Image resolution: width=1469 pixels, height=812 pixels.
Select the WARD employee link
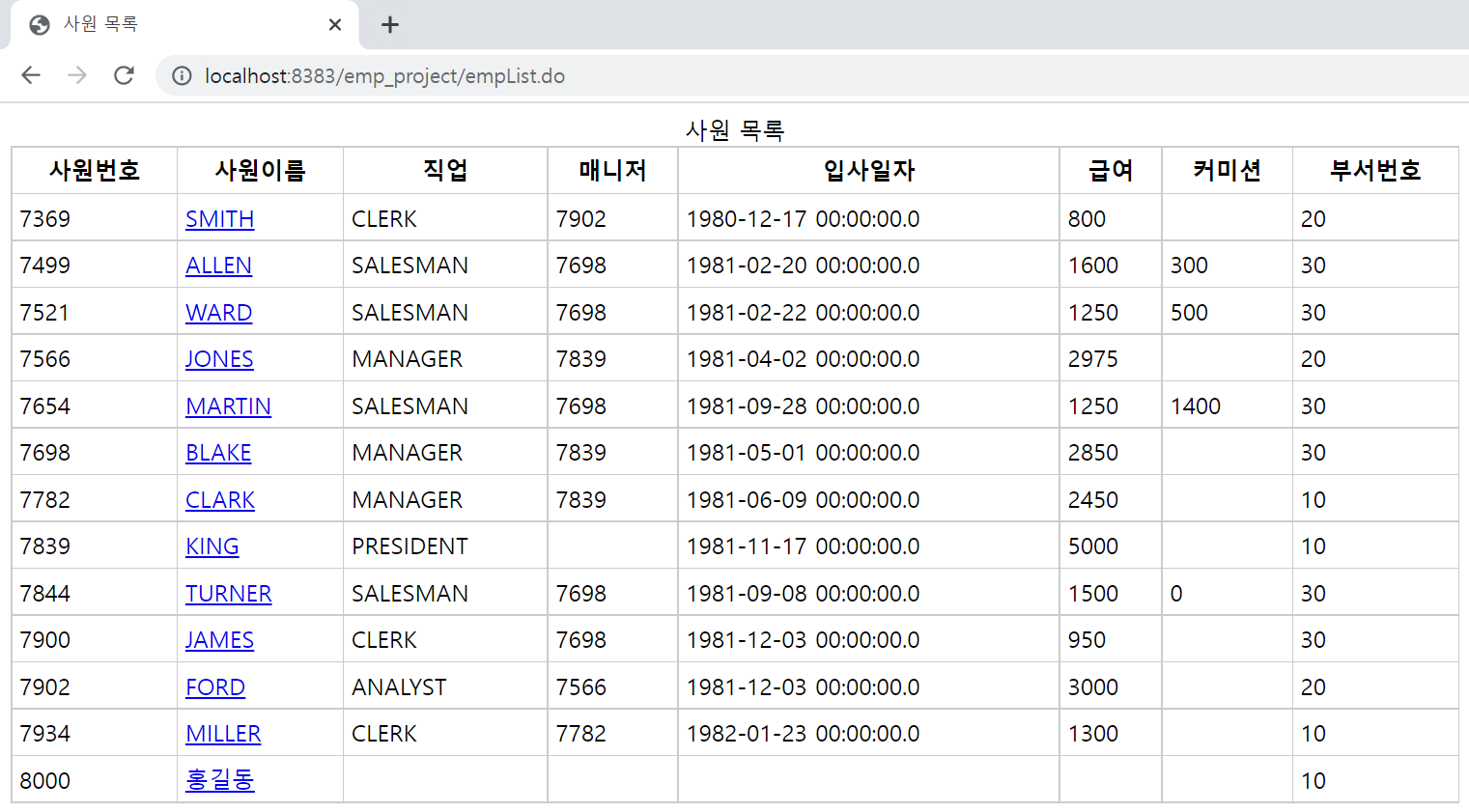(x=218, y=312)
